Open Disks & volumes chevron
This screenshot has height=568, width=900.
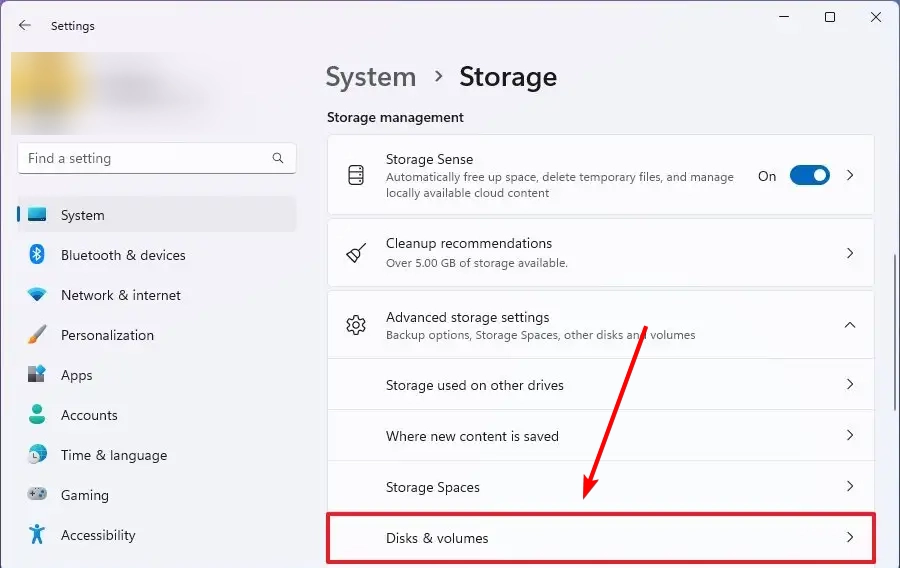tap(850, 538)
